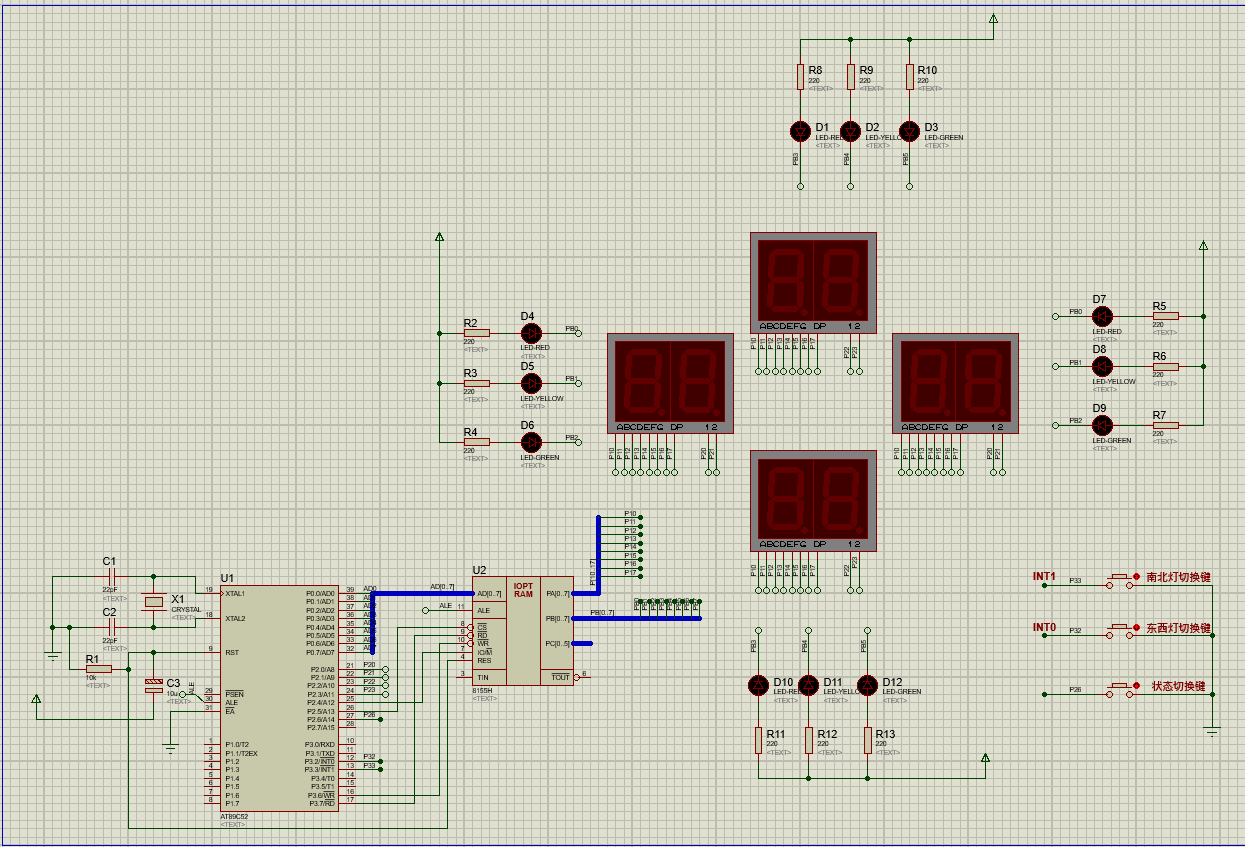The height and width of the screenshot is (847, 1245).
Task: Select LED D8 symbol
Action: [x=1102, y=366]
